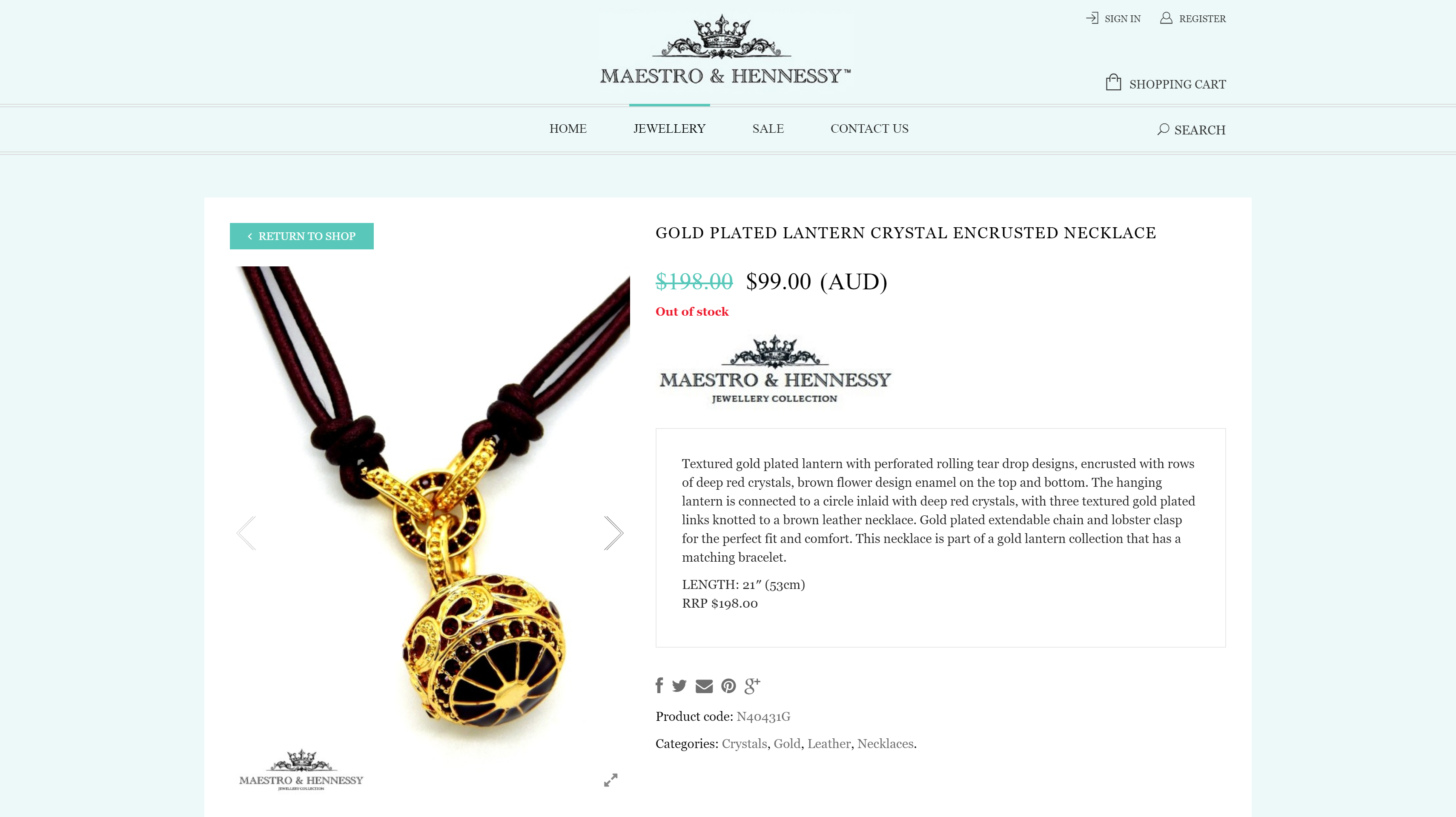Open the Shopping Cart
Image resolution: width=1456 pixels, height=817 pixels.
1166,83
